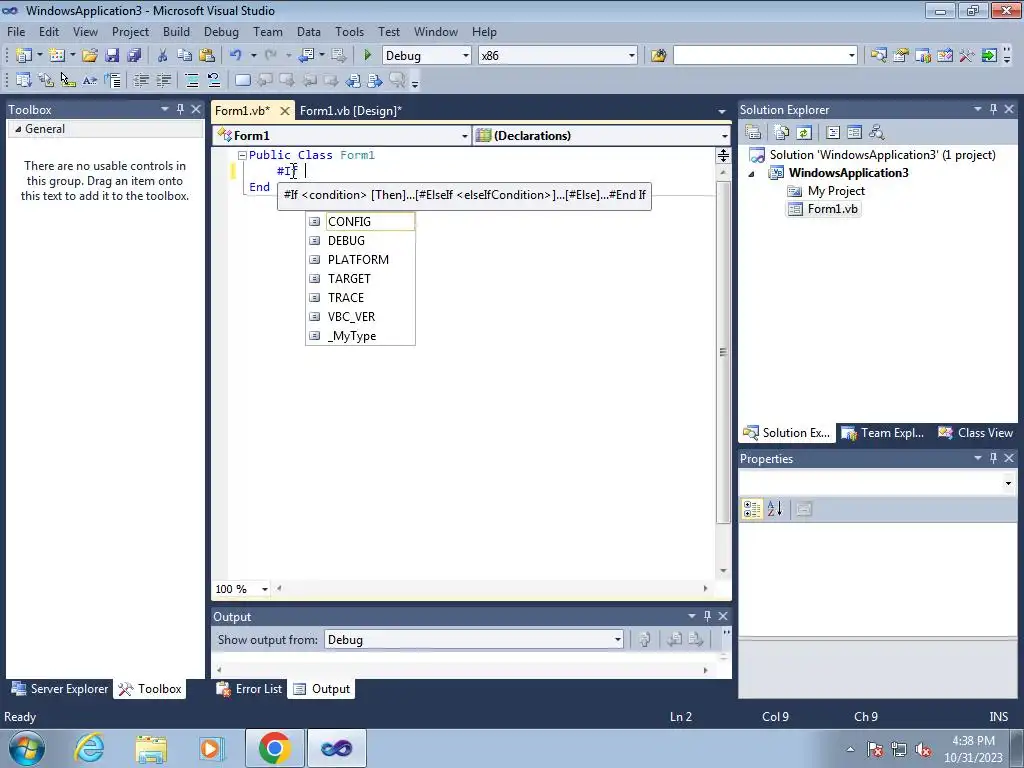This screenshot has height=768, width=1024.
Task: Click the View Designer icon in Solution Explorer
Action: [x=854, y=133]
